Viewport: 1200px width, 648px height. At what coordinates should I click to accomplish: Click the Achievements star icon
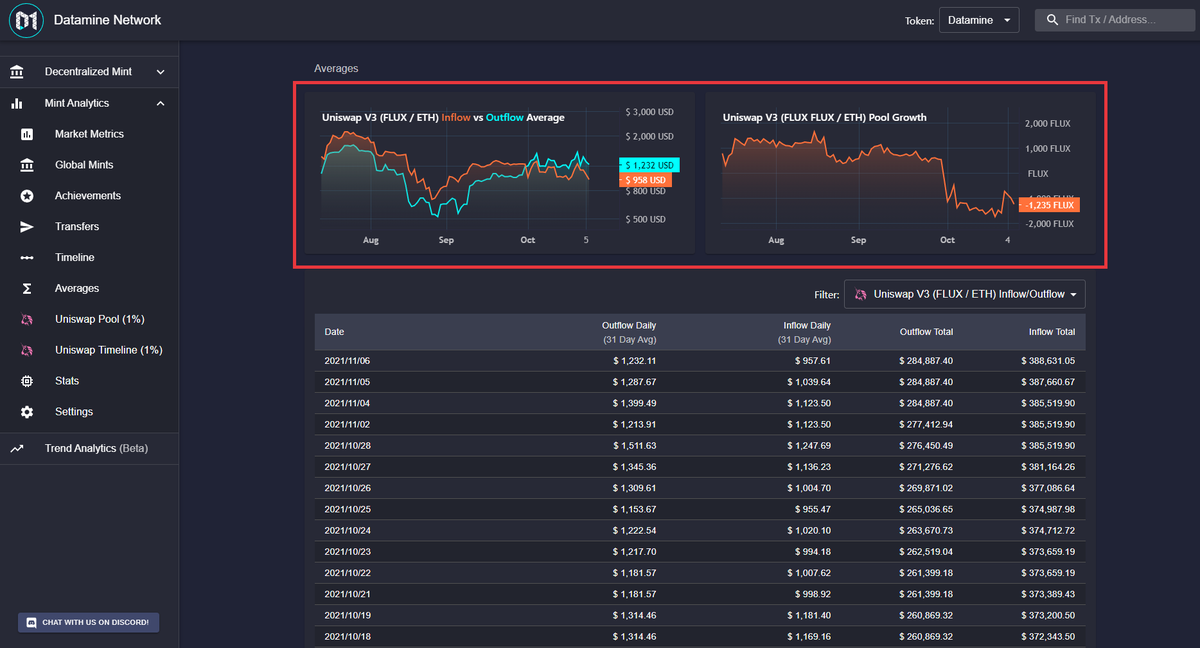27,196
